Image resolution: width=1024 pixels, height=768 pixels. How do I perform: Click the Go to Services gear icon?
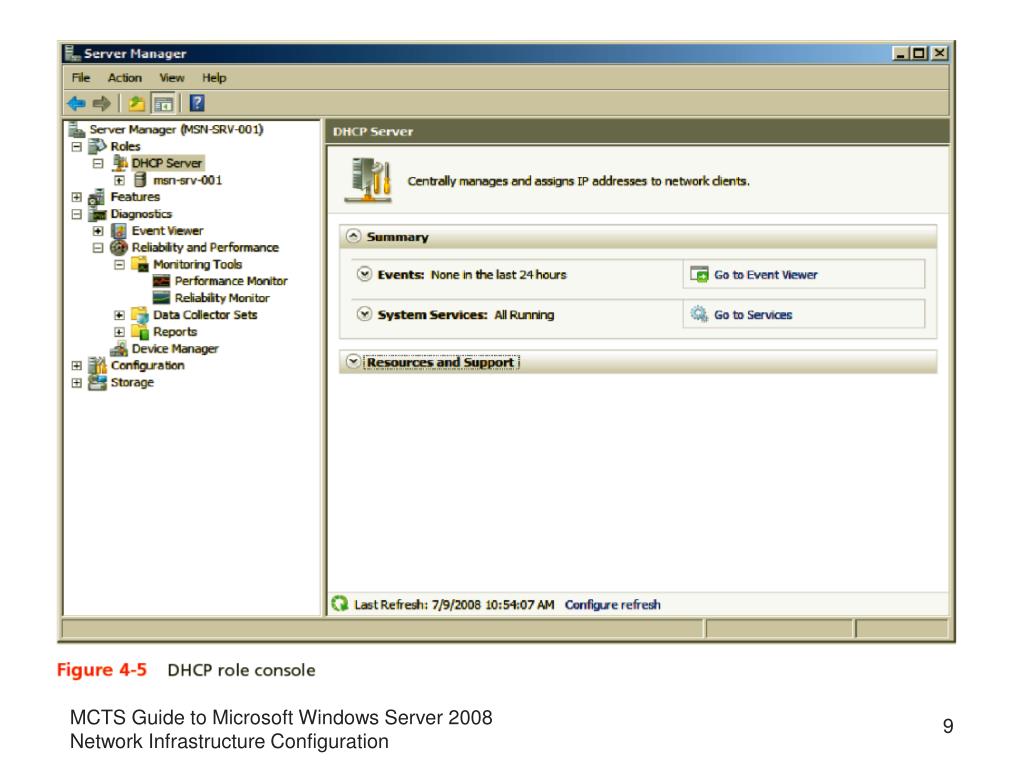click(699, 314)
